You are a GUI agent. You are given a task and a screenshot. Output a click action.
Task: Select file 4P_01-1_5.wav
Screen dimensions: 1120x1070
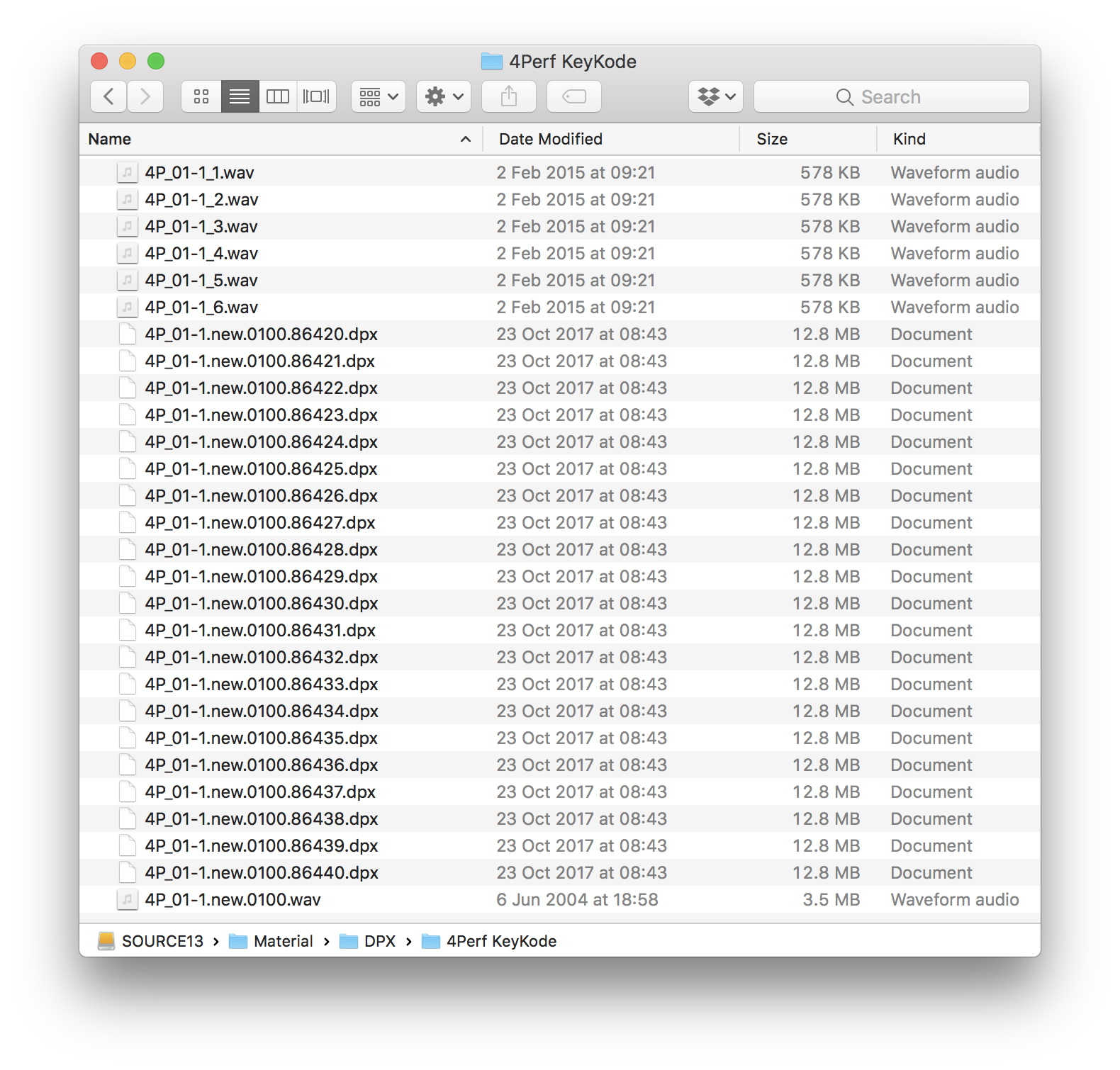(x=560, y=280)
